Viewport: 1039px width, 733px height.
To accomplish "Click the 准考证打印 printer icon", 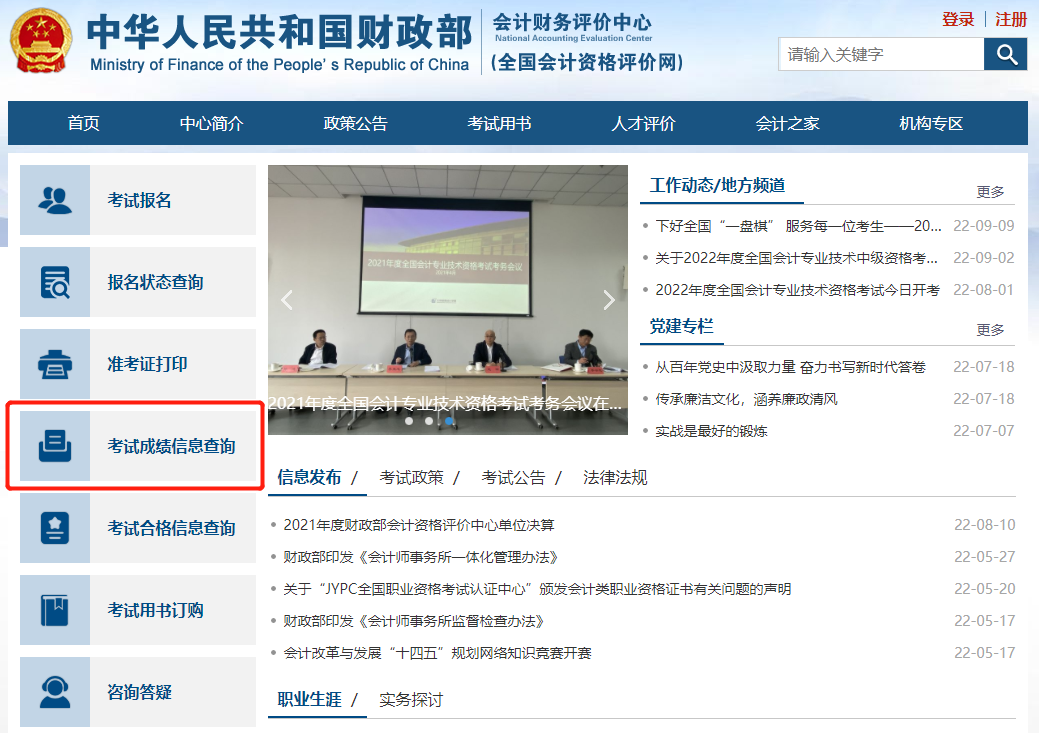I will tap(55, 365).
